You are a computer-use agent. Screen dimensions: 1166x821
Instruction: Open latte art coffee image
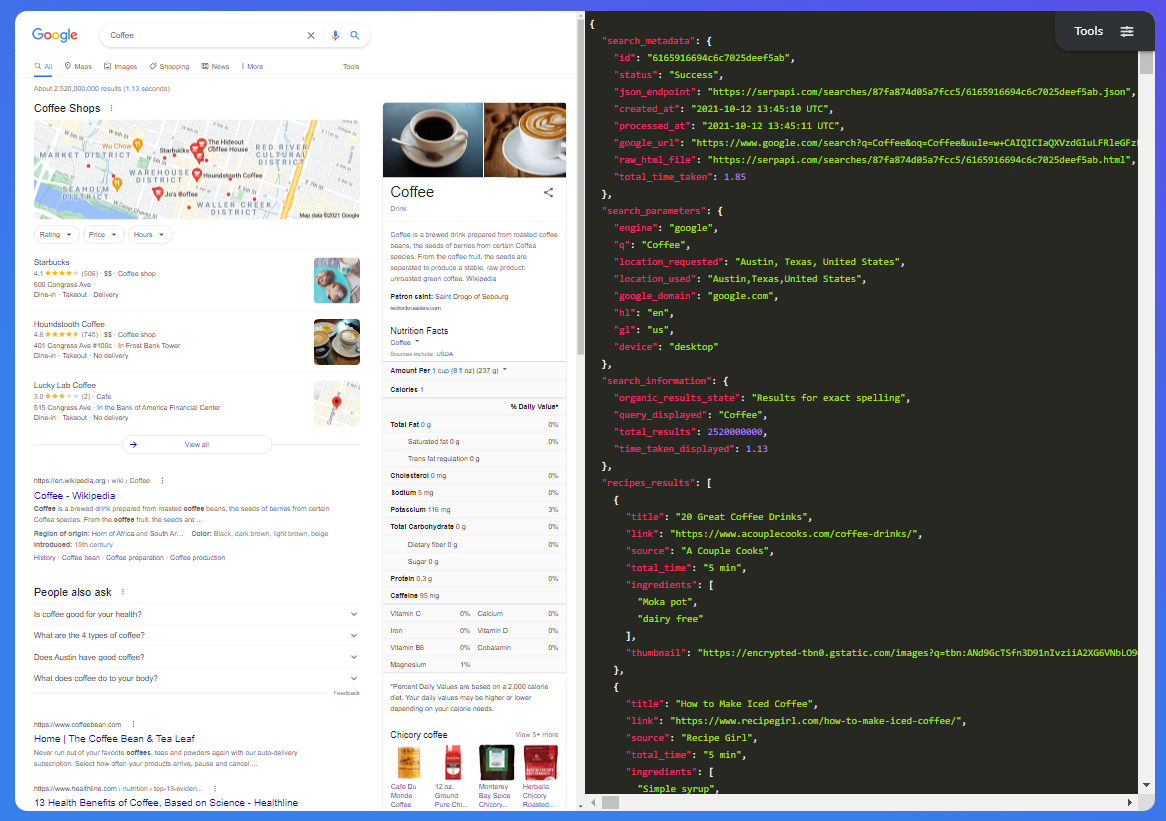(x=525, y=140)
